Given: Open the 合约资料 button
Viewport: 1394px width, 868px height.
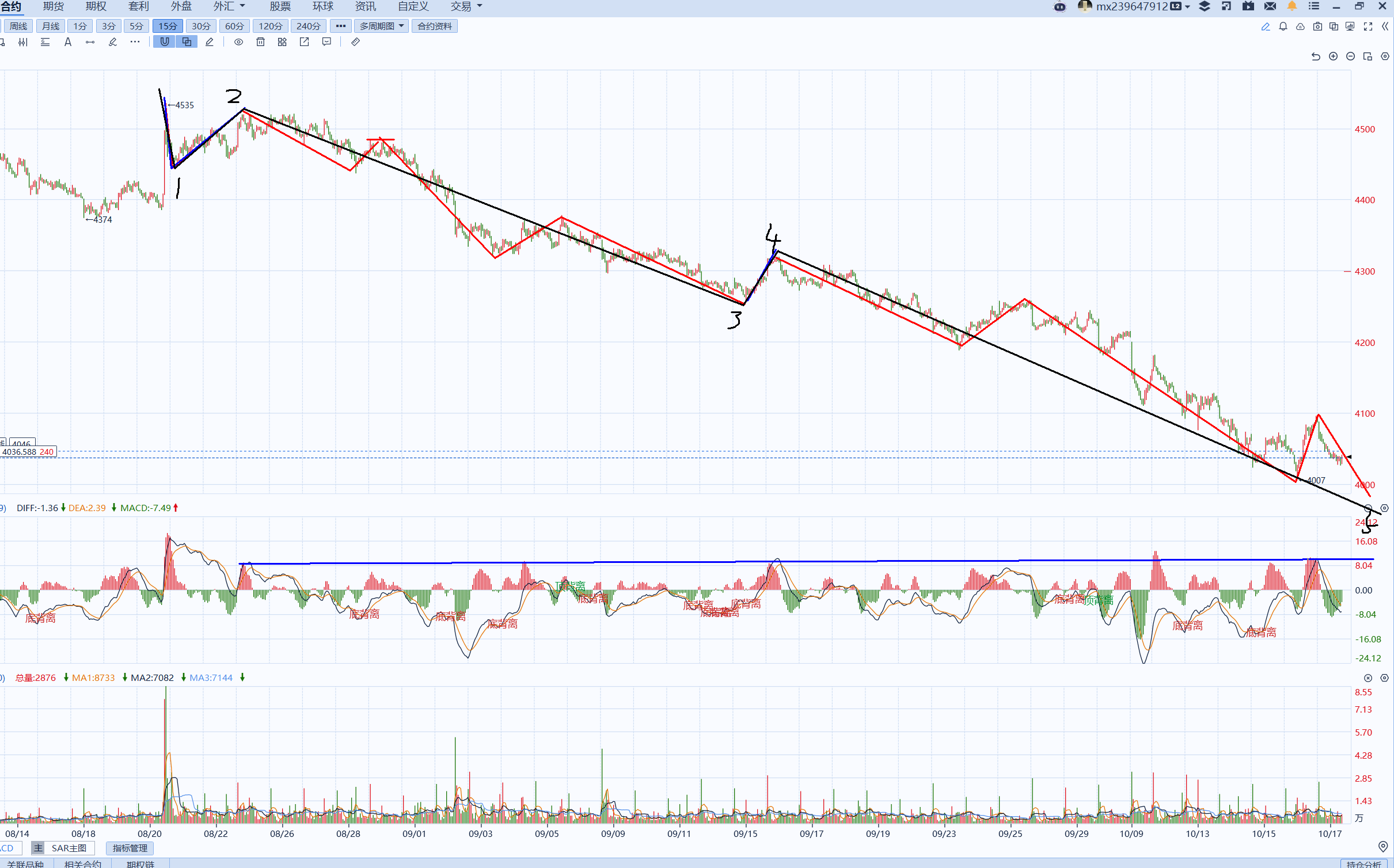Looking at the screenshot, I should (434, 26).
